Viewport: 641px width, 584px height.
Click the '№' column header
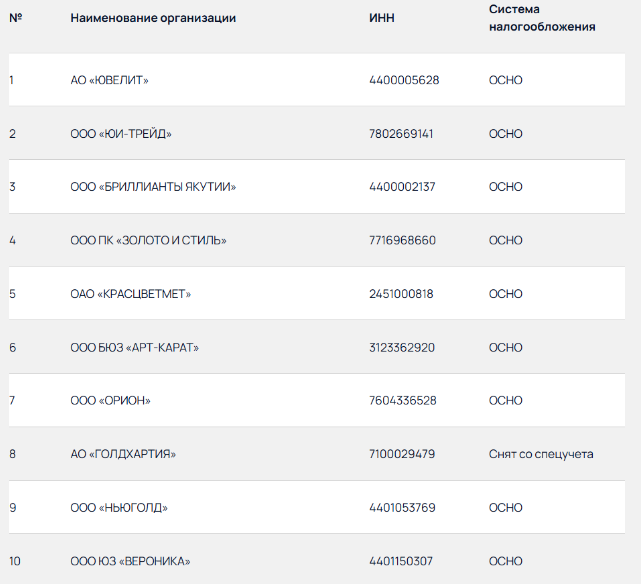click(x=16, y=18)
